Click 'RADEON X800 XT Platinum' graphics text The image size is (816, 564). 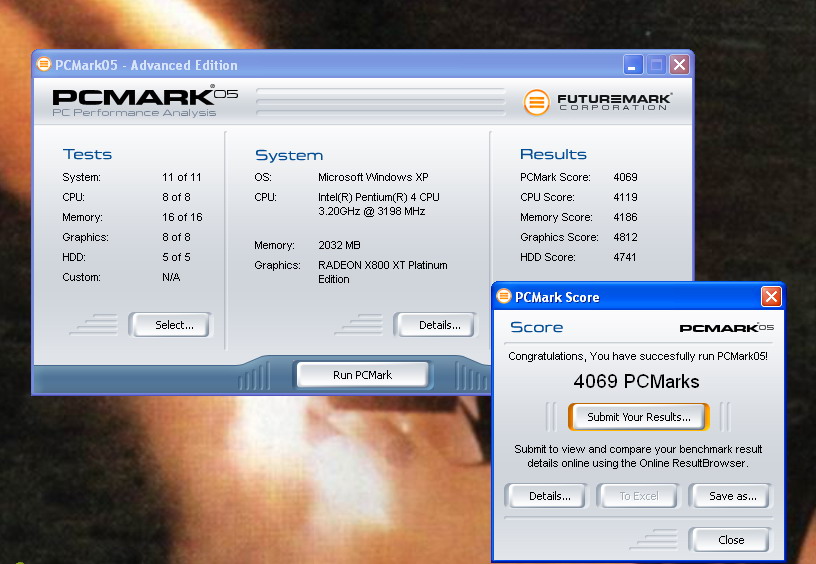coord(382,265)
